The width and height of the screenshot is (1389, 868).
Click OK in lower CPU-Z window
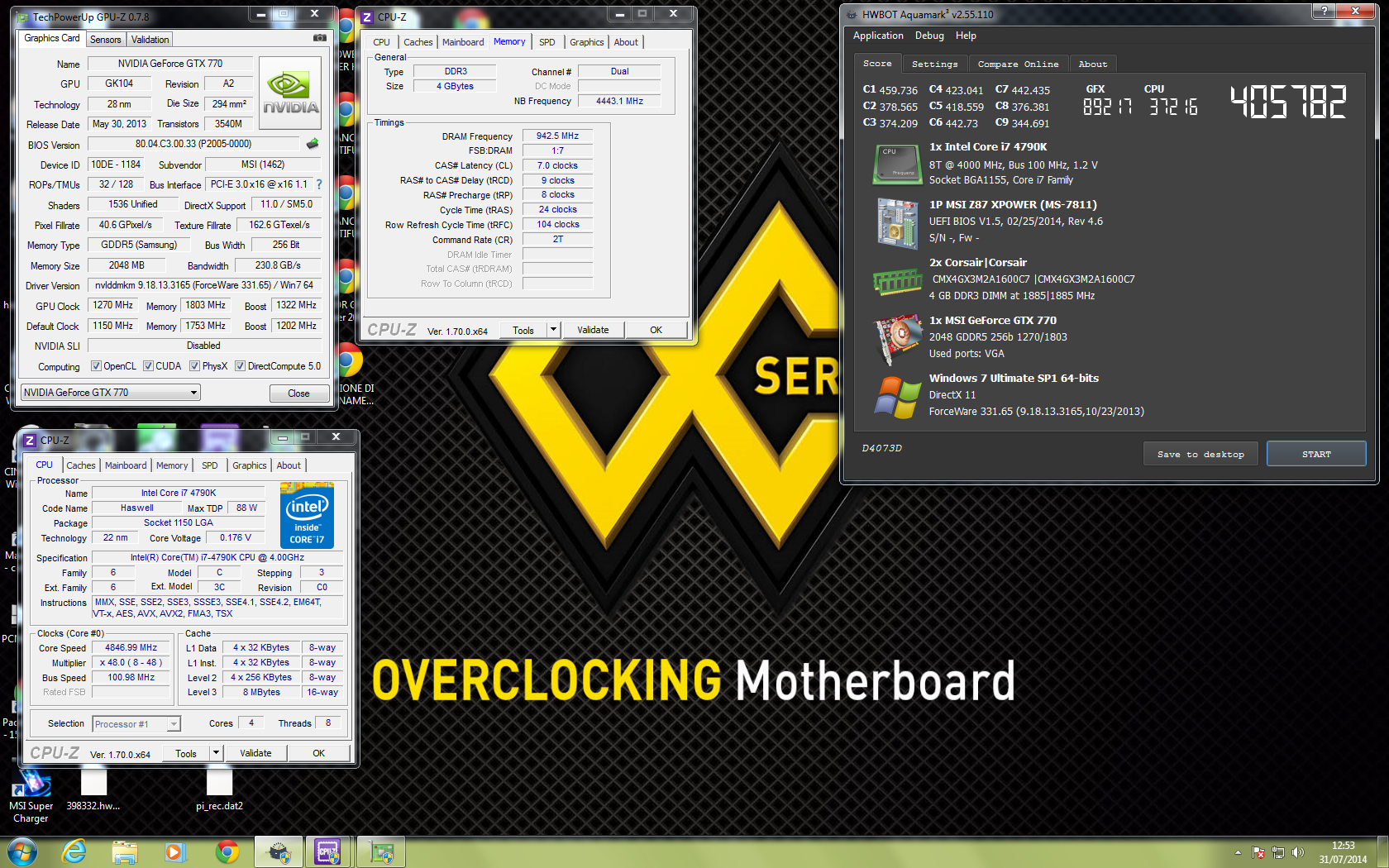(x=318, y=753)
